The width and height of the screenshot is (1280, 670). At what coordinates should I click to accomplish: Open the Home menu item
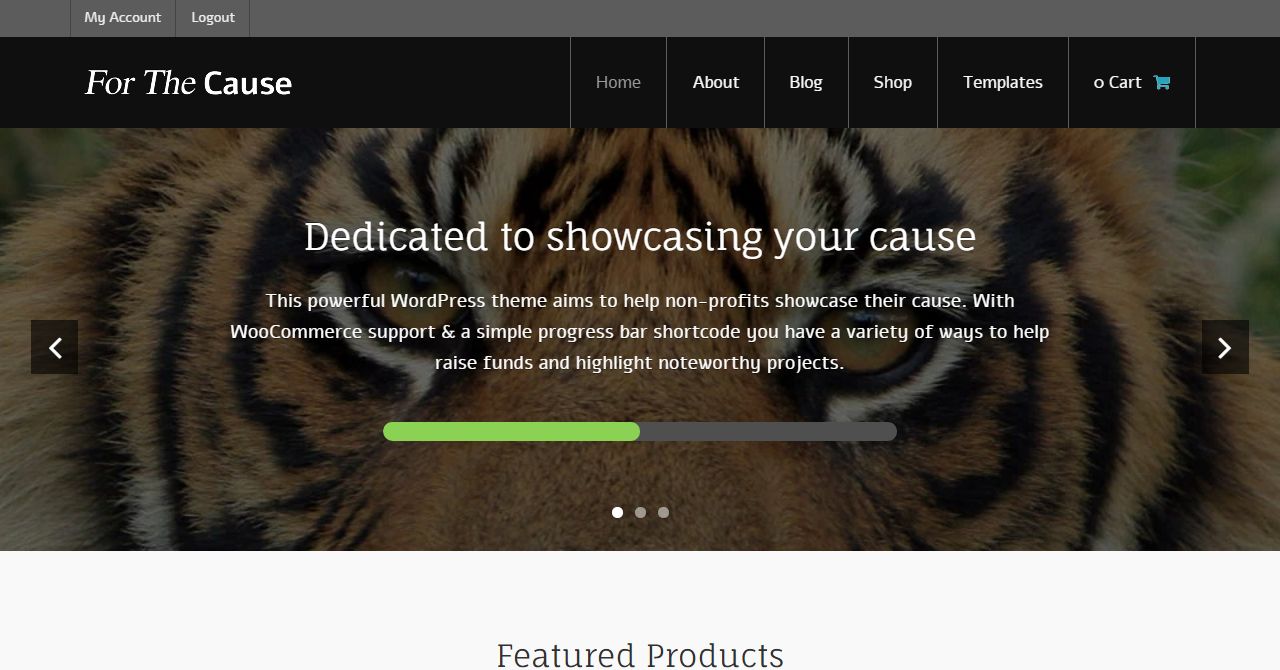pyautogui.click(x=618, y=82)
